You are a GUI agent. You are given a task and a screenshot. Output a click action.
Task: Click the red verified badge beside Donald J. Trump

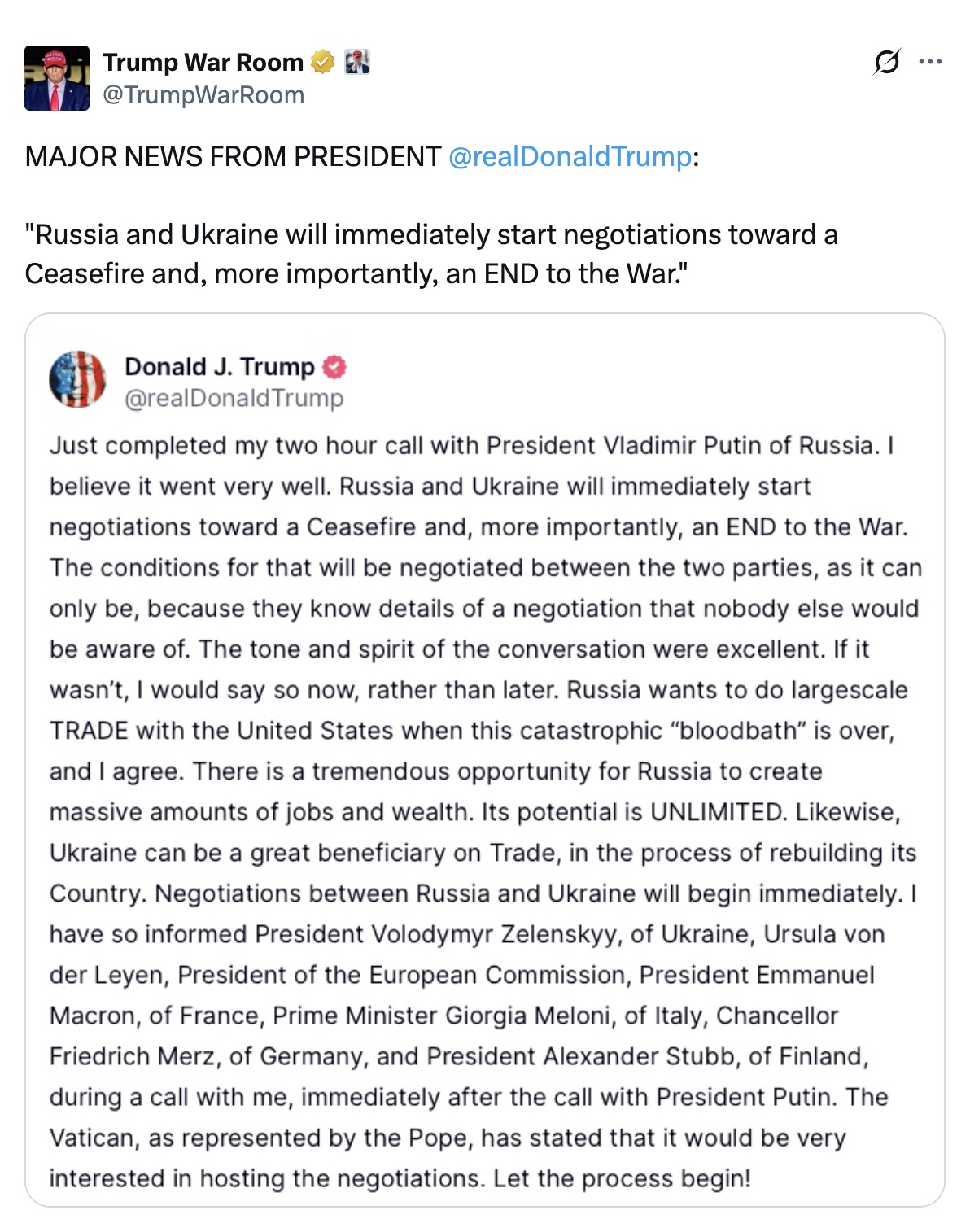coord(334,367)
